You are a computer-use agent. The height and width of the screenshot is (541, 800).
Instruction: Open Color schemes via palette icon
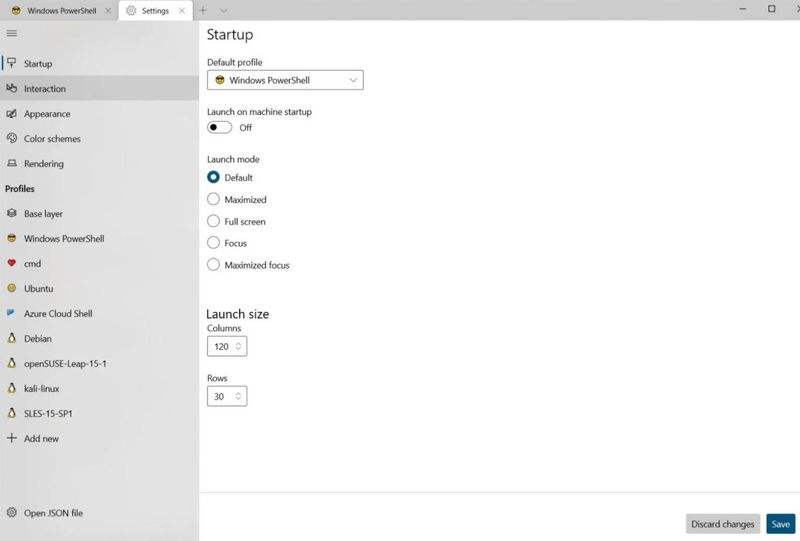[12, 139]
